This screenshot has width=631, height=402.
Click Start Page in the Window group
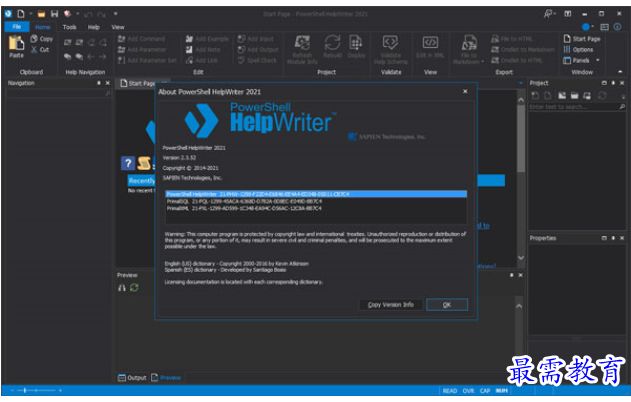pyautogui.click(x=582, y=39)
